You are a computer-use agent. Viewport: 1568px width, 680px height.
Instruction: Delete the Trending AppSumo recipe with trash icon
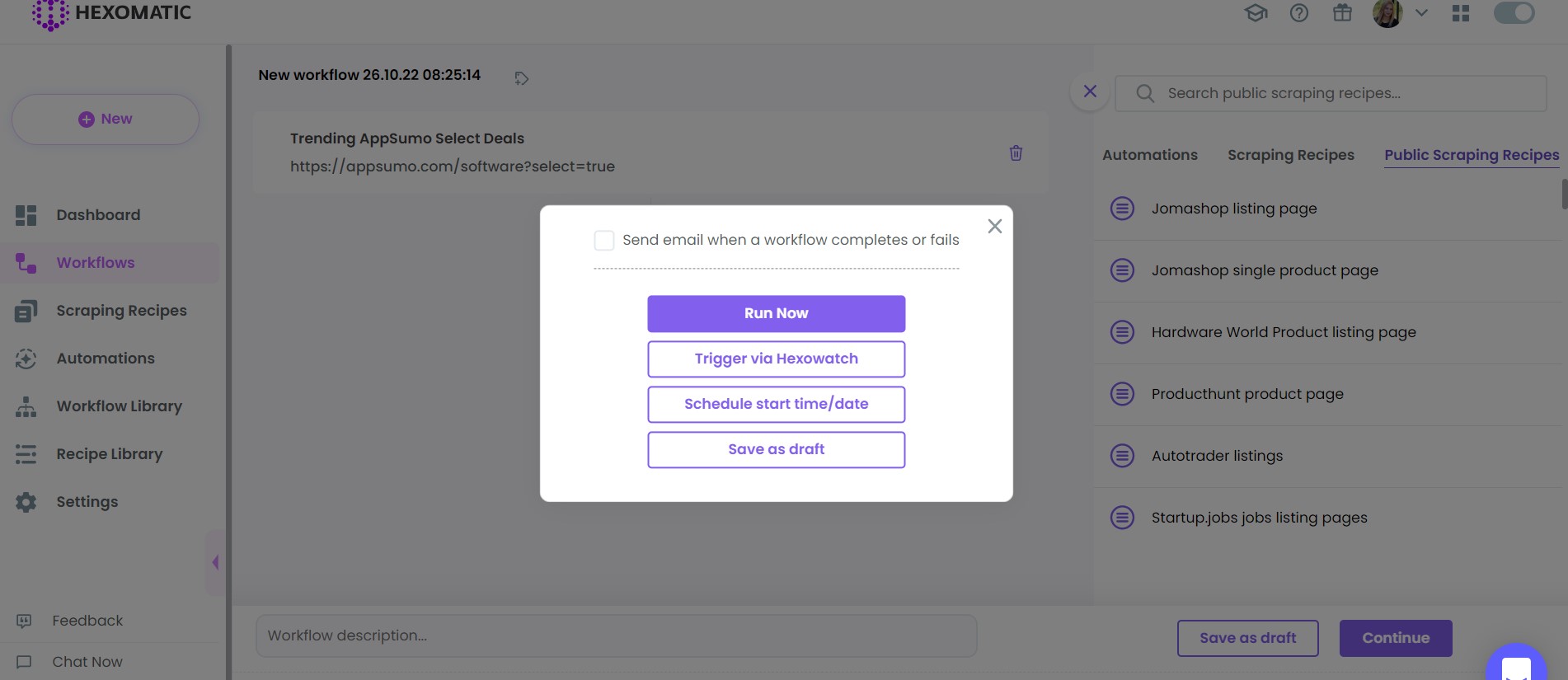(1016, 153)
